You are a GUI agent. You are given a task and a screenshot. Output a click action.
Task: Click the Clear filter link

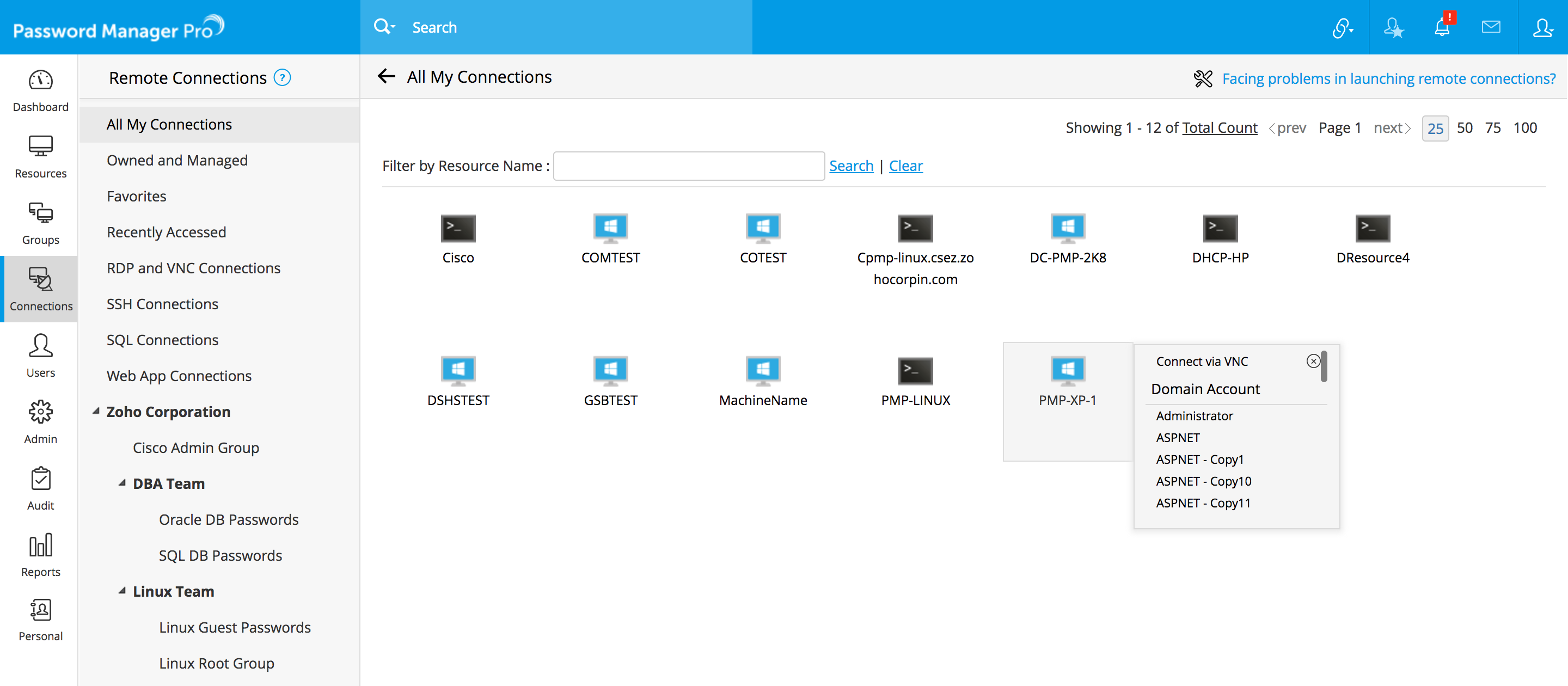tap(905, 166)
